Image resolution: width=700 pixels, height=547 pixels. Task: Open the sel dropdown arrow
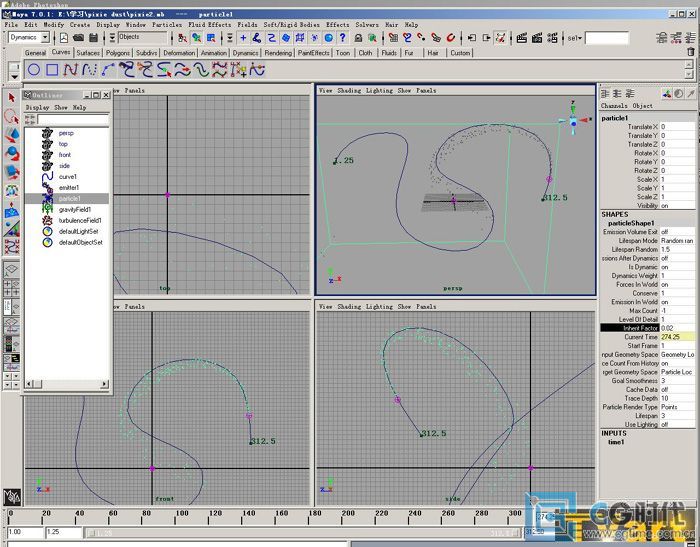pos(580,38)
